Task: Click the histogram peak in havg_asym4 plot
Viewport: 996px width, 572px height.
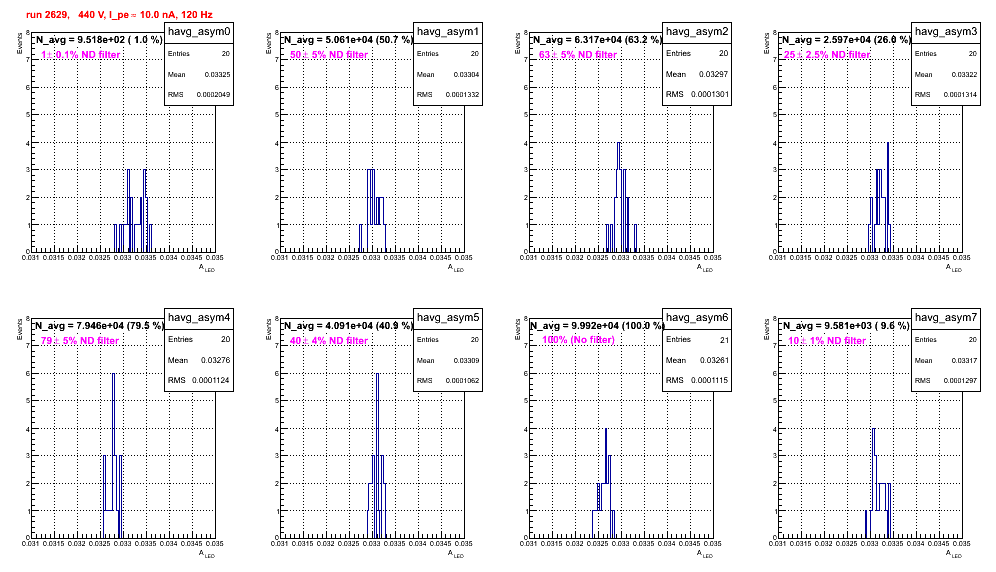Action: (113, 413)
